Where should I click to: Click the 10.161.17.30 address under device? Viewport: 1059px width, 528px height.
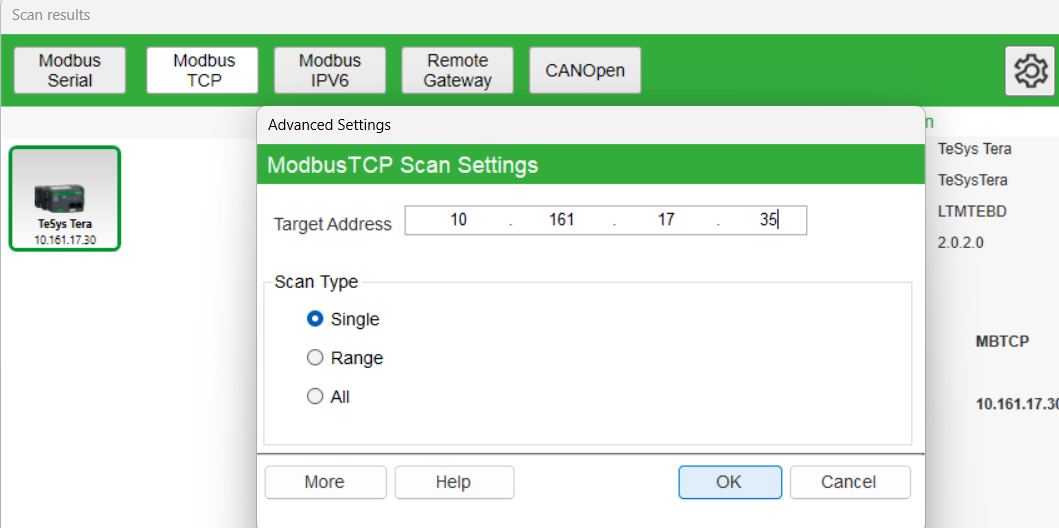point(65,239)
